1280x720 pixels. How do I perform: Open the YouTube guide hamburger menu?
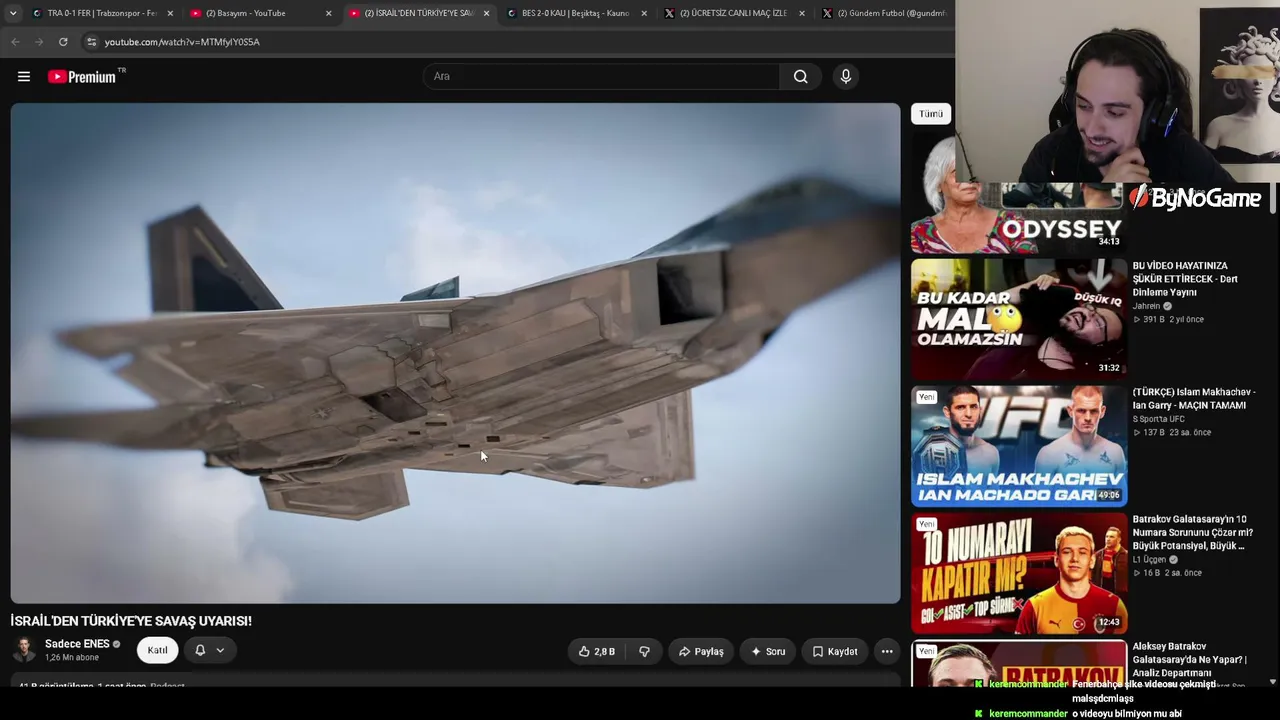pos(24,76)
